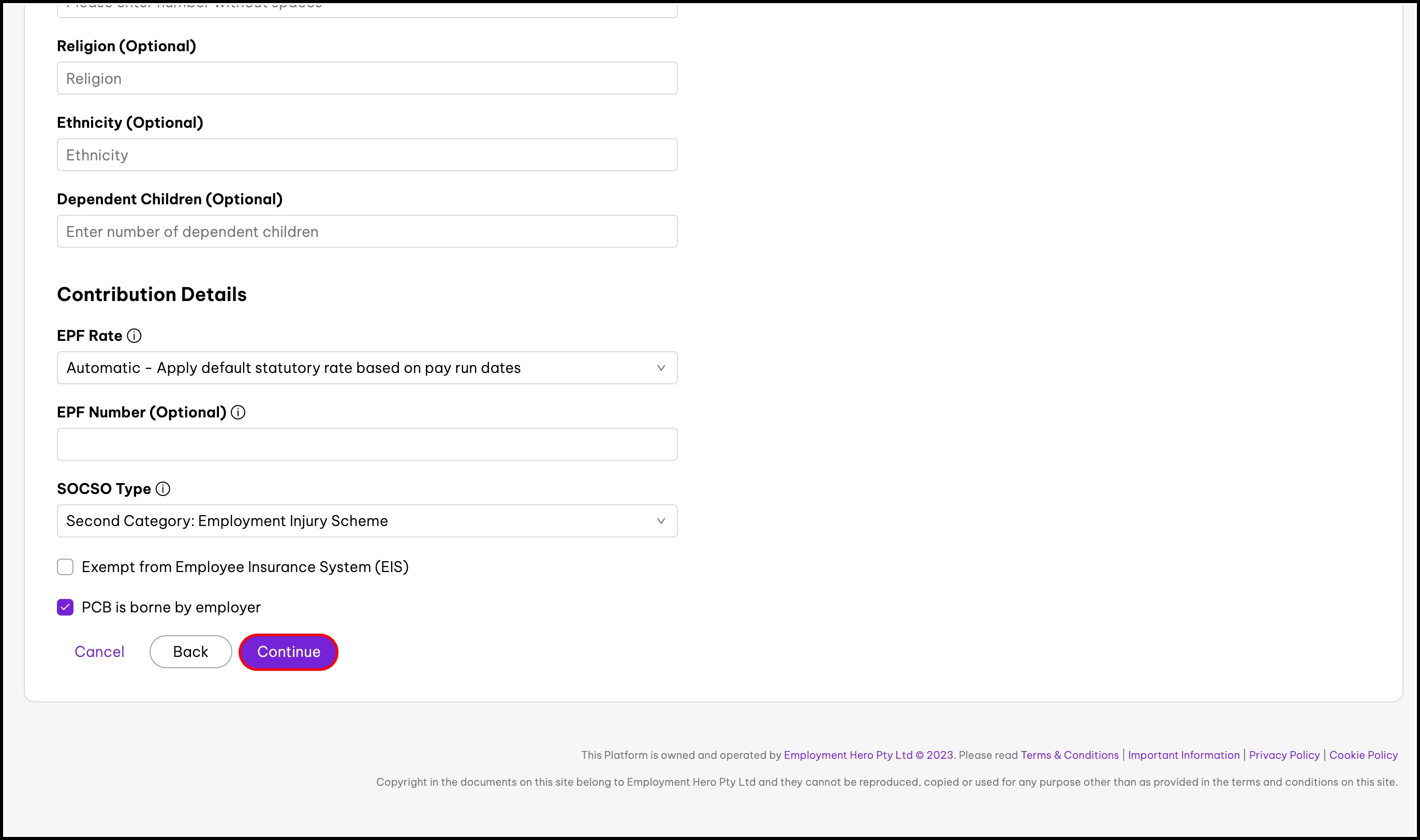Image resolution: width=1420 pixels, height=840 pixels.
Task: Click the SOCSO Type info icon
Action: (x=163, y=488)
